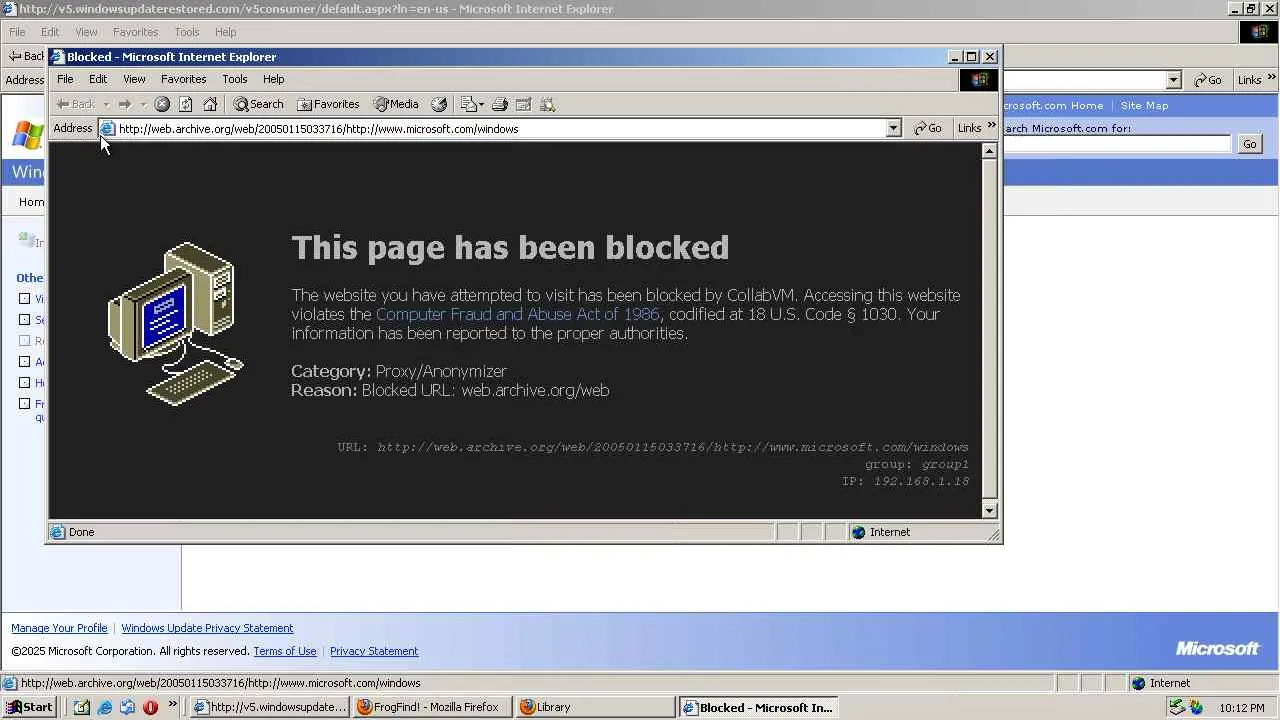Click the 'This page has been blocked' heading
1280x720 pixels.
coord(510,248)
